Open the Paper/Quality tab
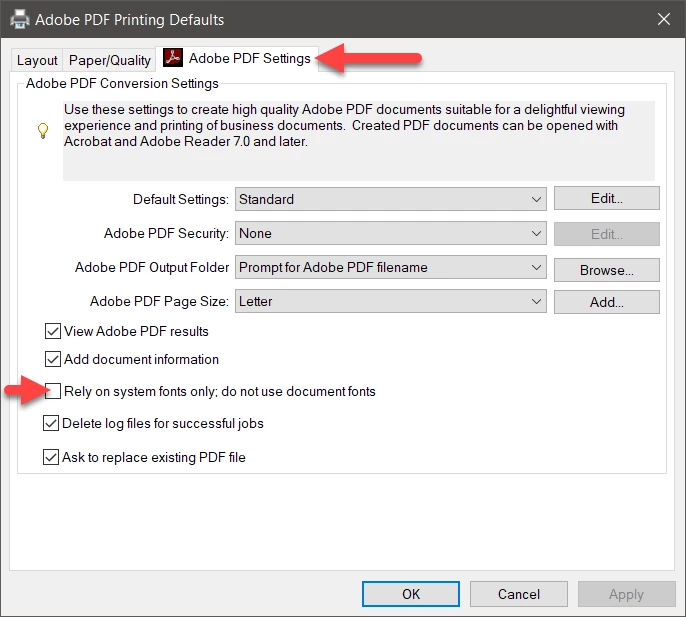Screen dimensions: 686x617 pyautogui.click(x=109, y=60)
